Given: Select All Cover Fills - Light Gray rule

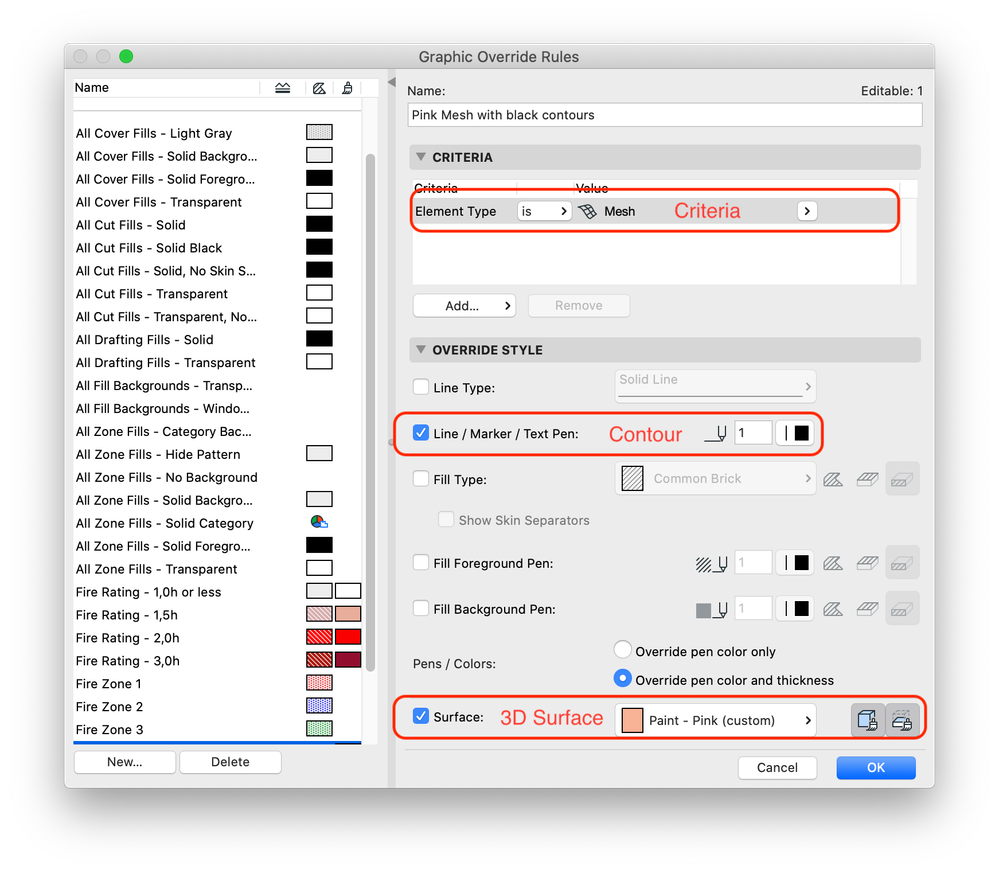Looking at the screenshot, I should pos(154,133).
